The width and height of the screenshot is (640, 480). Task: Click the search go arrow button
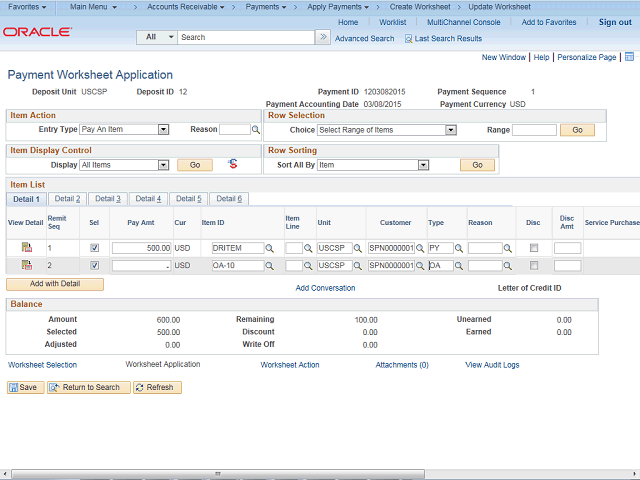323,37
